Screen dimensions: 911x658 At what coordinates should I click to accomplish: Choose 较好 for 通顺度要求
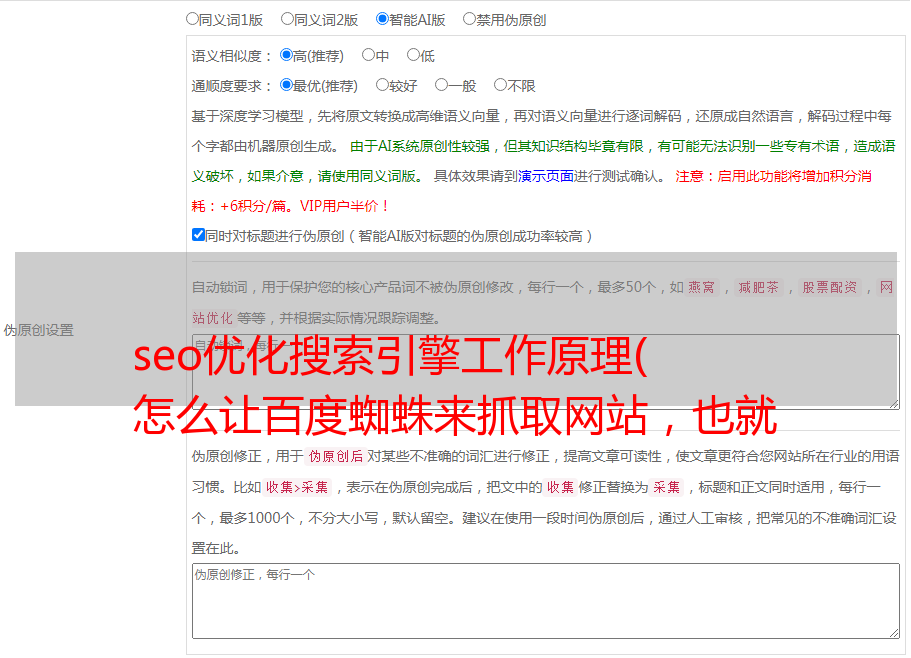382,85
